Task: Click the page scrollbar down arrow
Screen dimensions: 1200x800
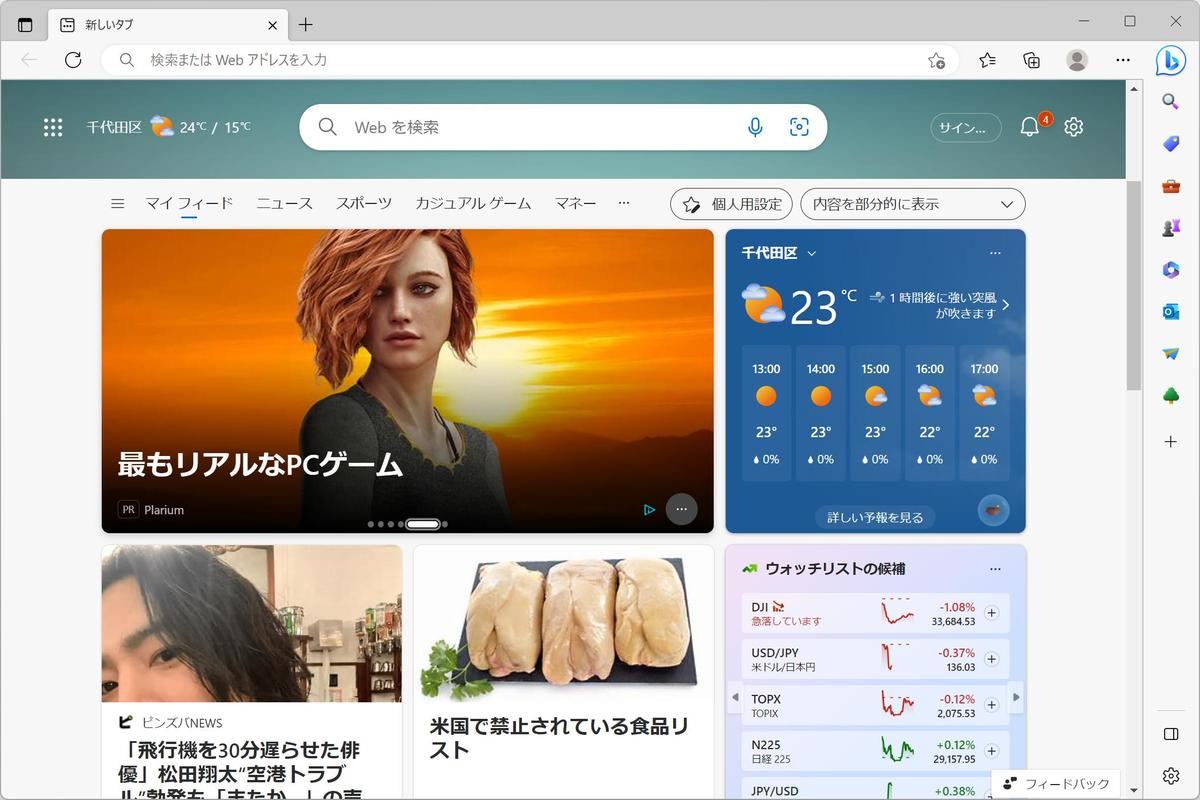Action: [x=1134, y=791]
